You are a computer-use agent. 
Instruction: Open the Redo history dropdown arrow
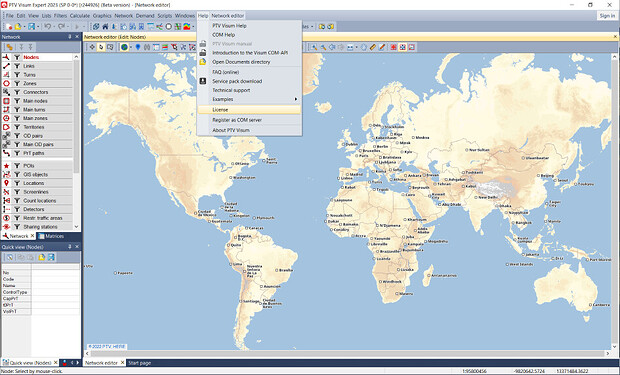pos(68,27)
